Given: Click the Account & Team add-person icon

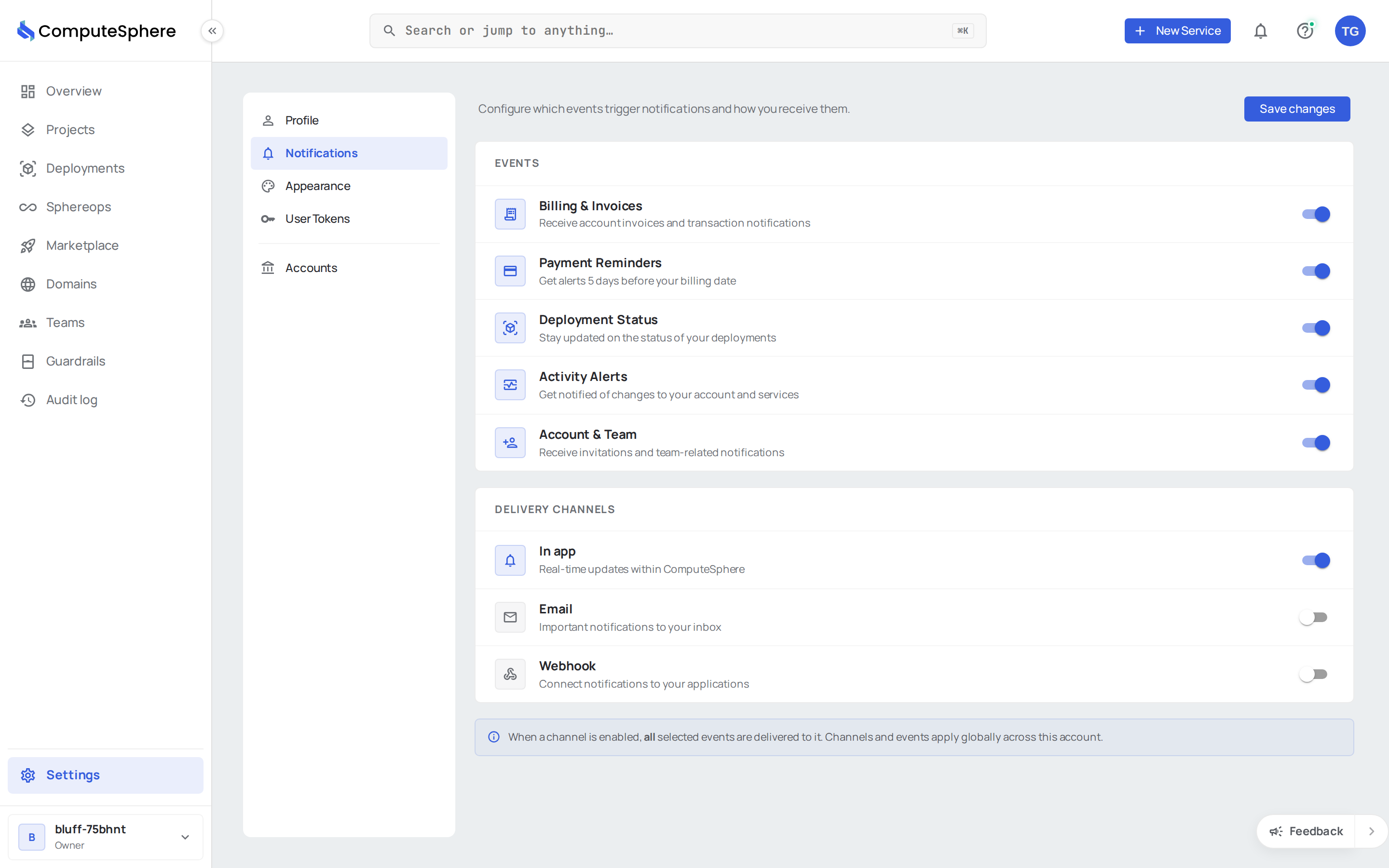Looking at the screenshot, I should click(510, 443).
